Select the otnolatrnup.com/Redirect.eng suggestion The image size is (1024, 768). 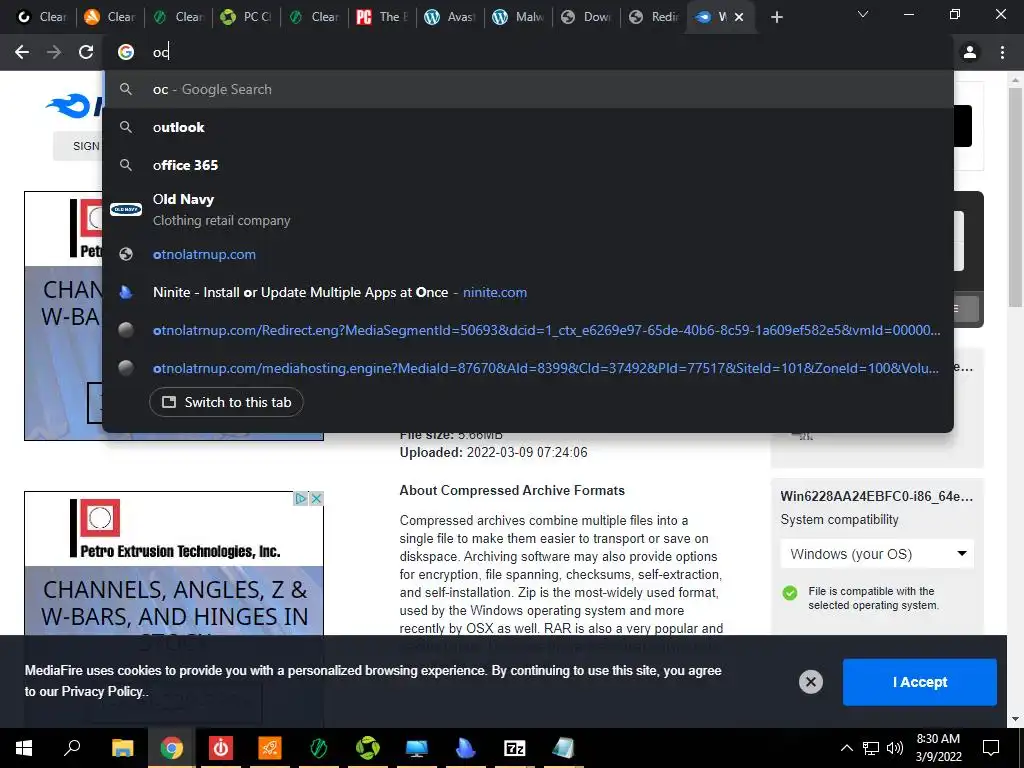(528, 330)
